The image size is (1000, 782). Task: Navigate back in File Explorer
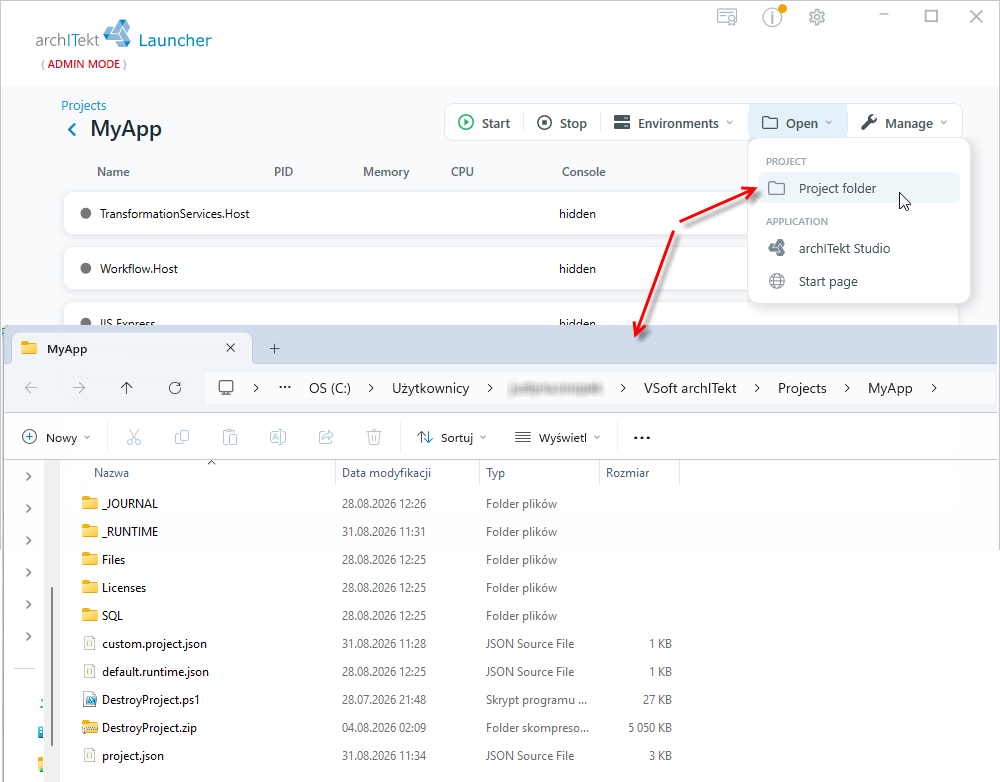pos(31,388)
